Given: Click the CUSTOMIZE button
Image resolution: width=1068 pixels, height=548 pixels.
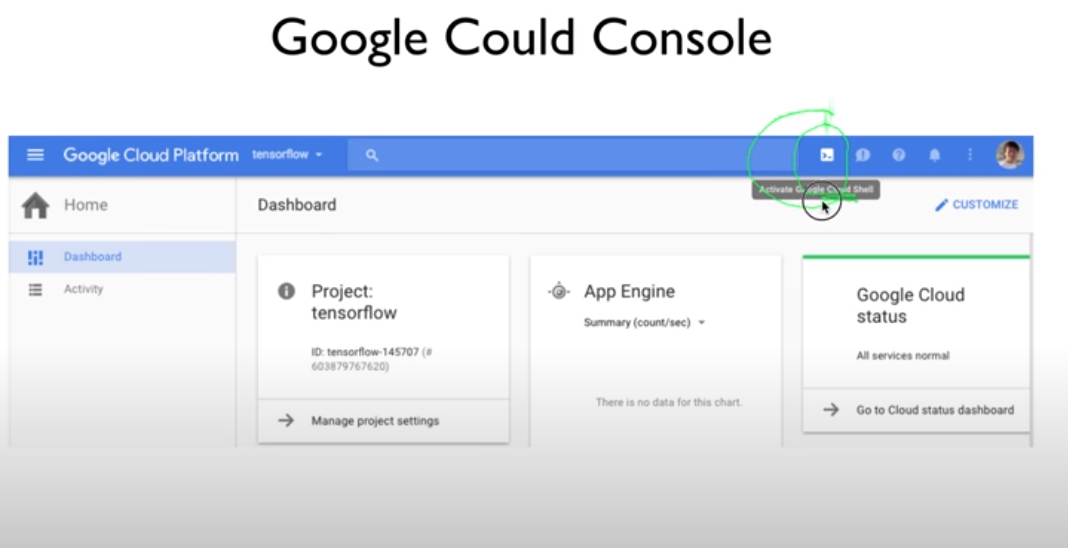Looking at the screenshot, I should 977,204.
